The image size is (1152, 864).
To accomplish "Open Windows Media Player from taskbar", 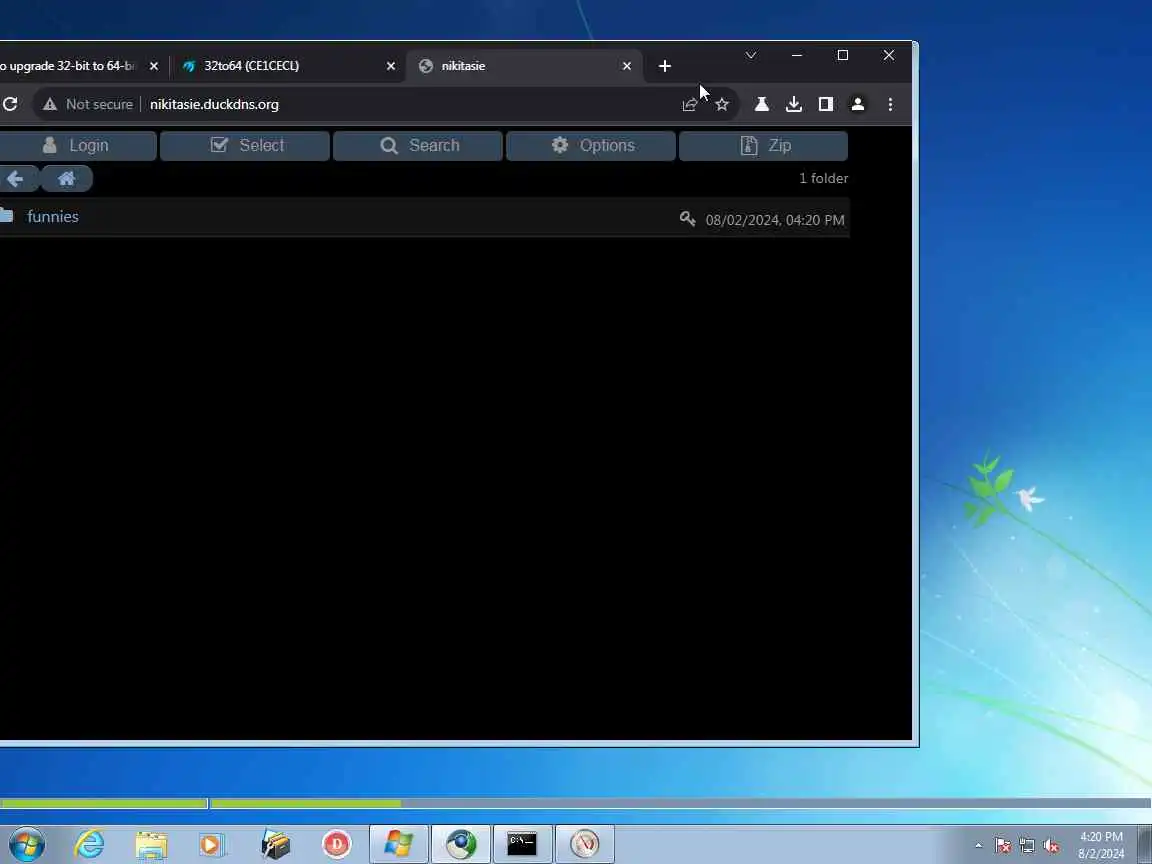I will pos(212,844).
